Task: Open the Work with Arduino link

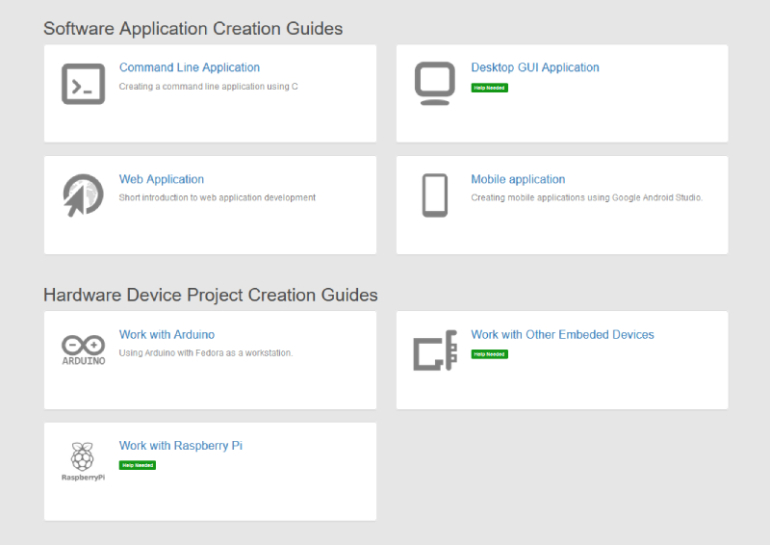Action: 166,335
